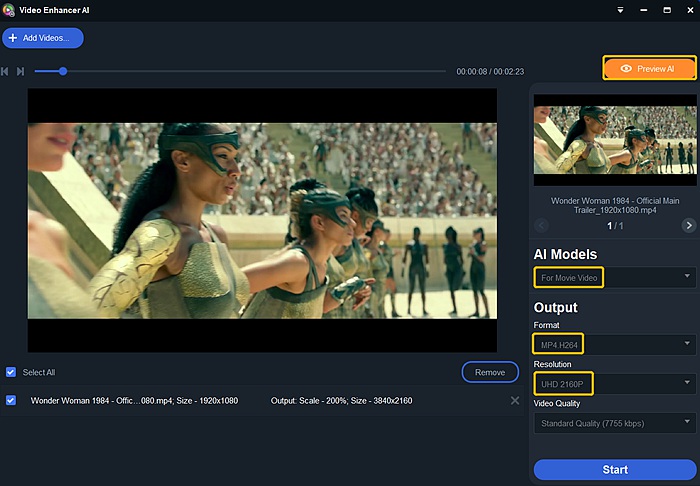Click the Output Scale 200% text

tap(342, 400)
